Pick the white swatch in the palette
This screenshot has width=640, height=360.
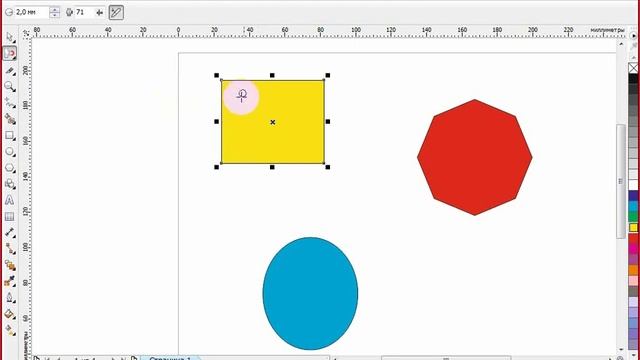point(633,185)
